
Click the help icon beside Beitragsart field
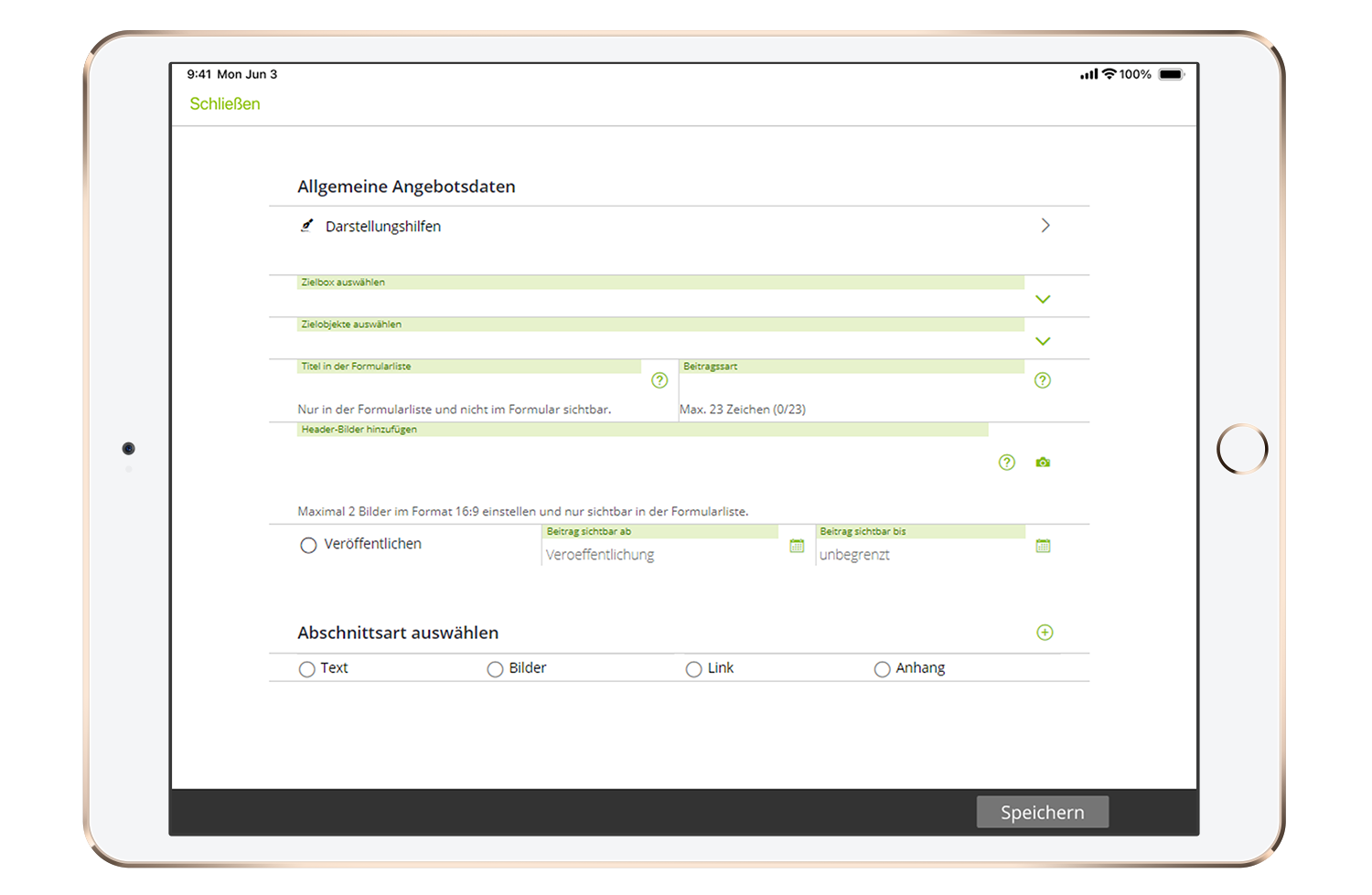coord(1042,380)
